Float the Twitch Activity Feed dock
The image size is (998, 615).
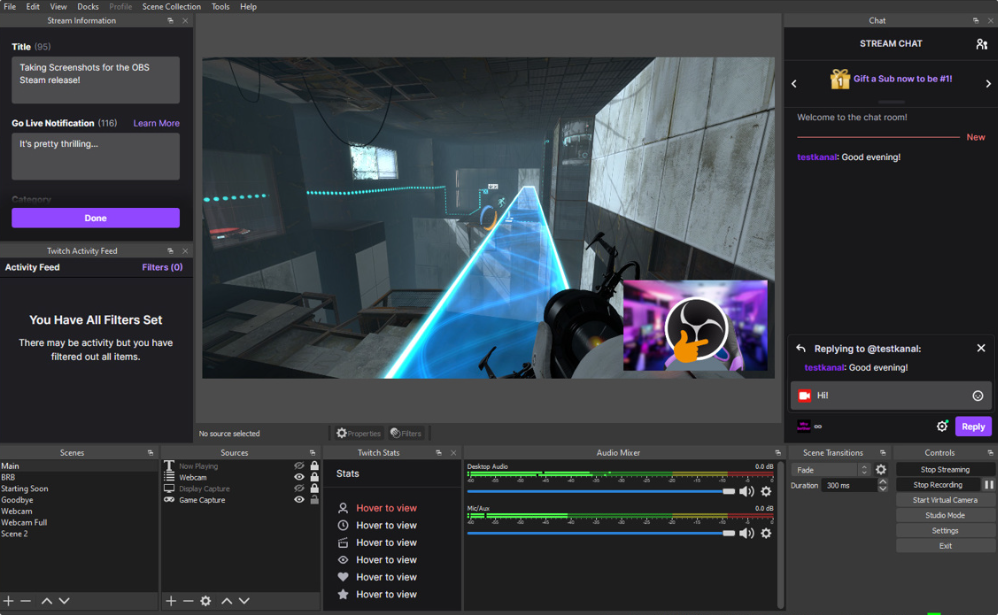(x=170, y=251)
